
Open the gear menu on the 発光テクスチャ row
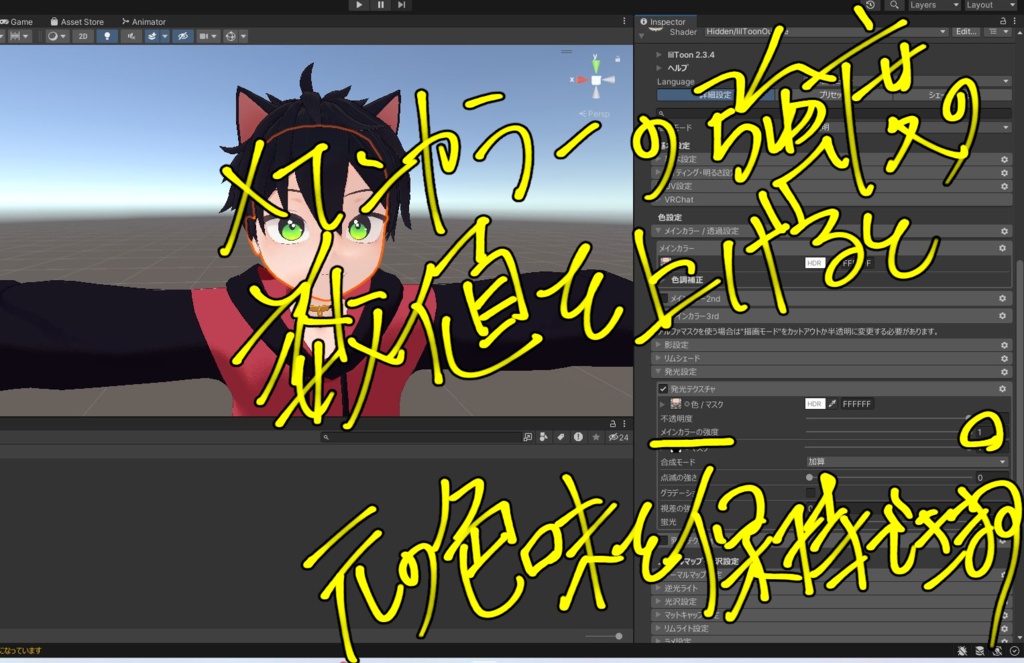point(1002,389)
